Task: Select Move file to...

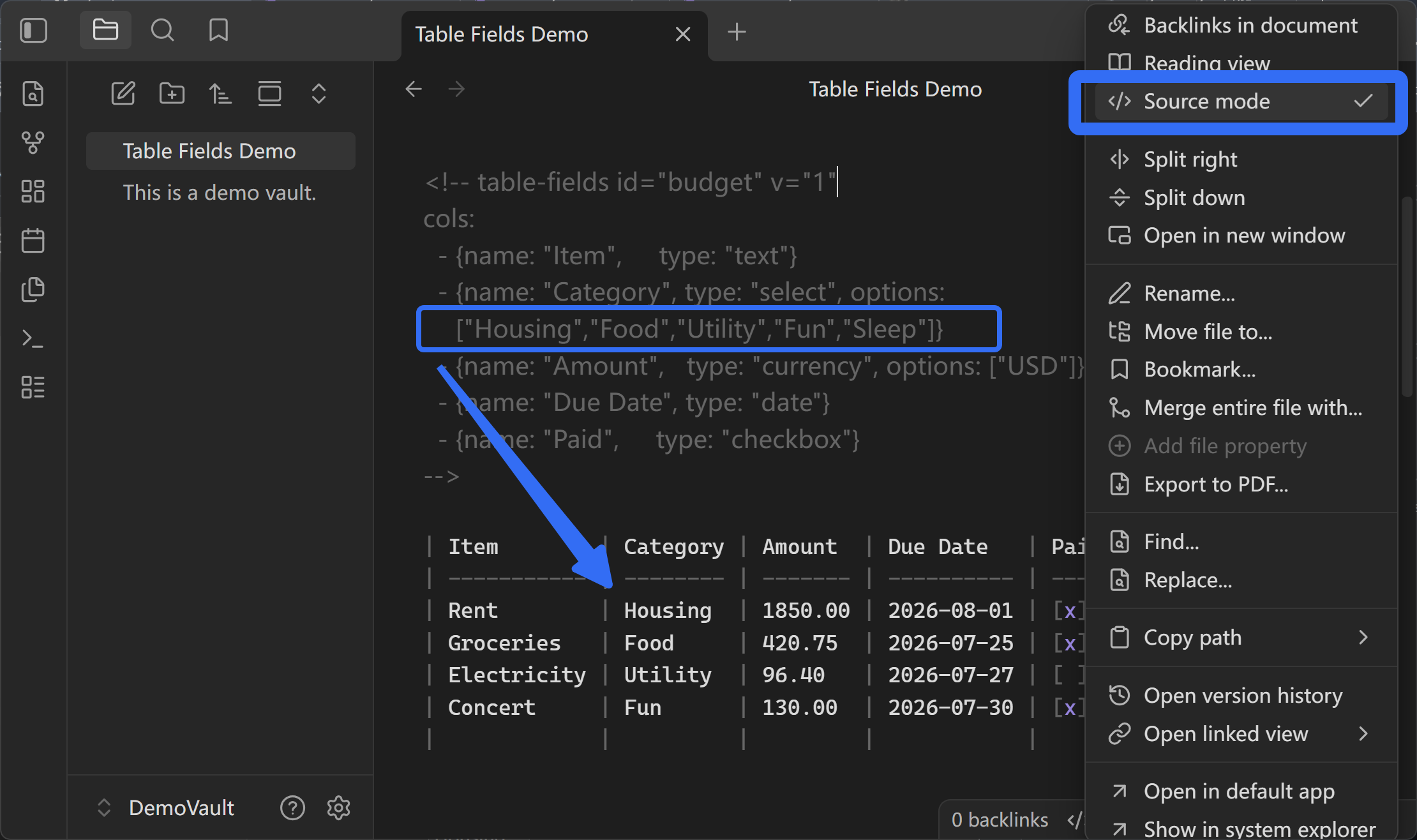Action: coord(1241,332)
